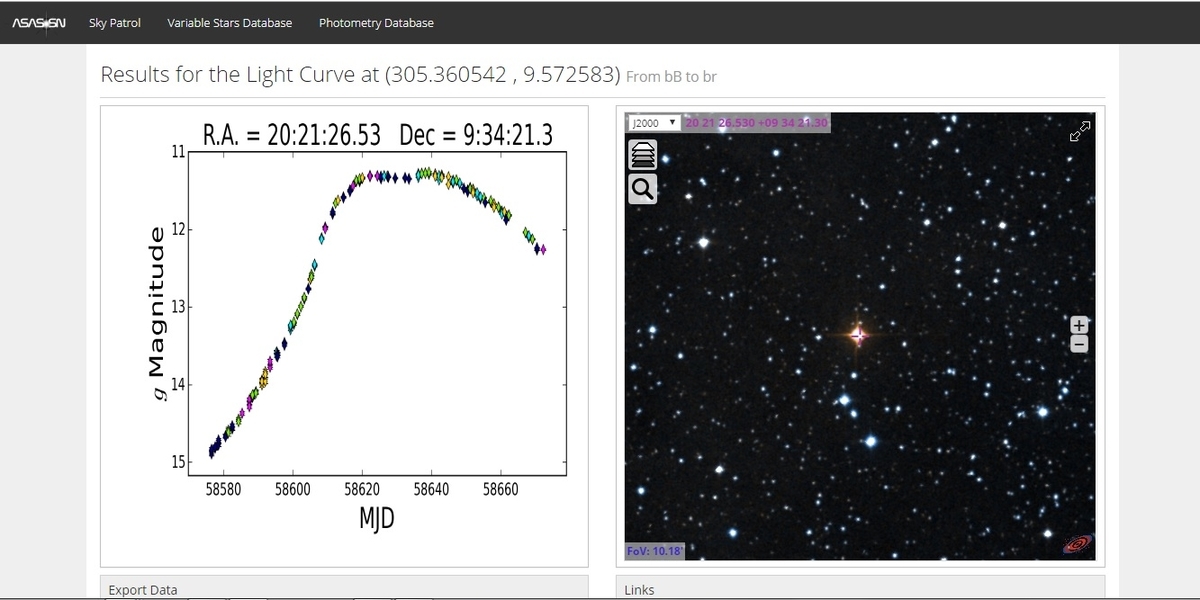The image size is (1200, 600).
Task: Open the Sky Patrol menu item
Action: tap(115, 22)
